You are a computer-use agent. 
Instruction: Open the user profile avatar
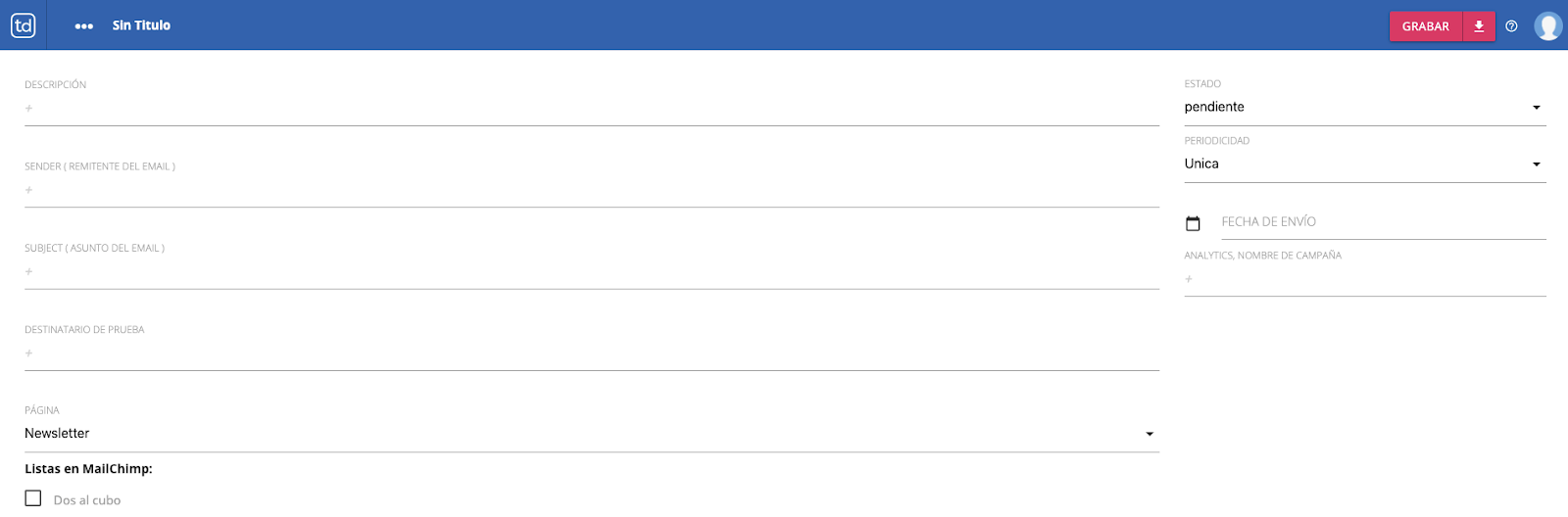(1547, 26)
